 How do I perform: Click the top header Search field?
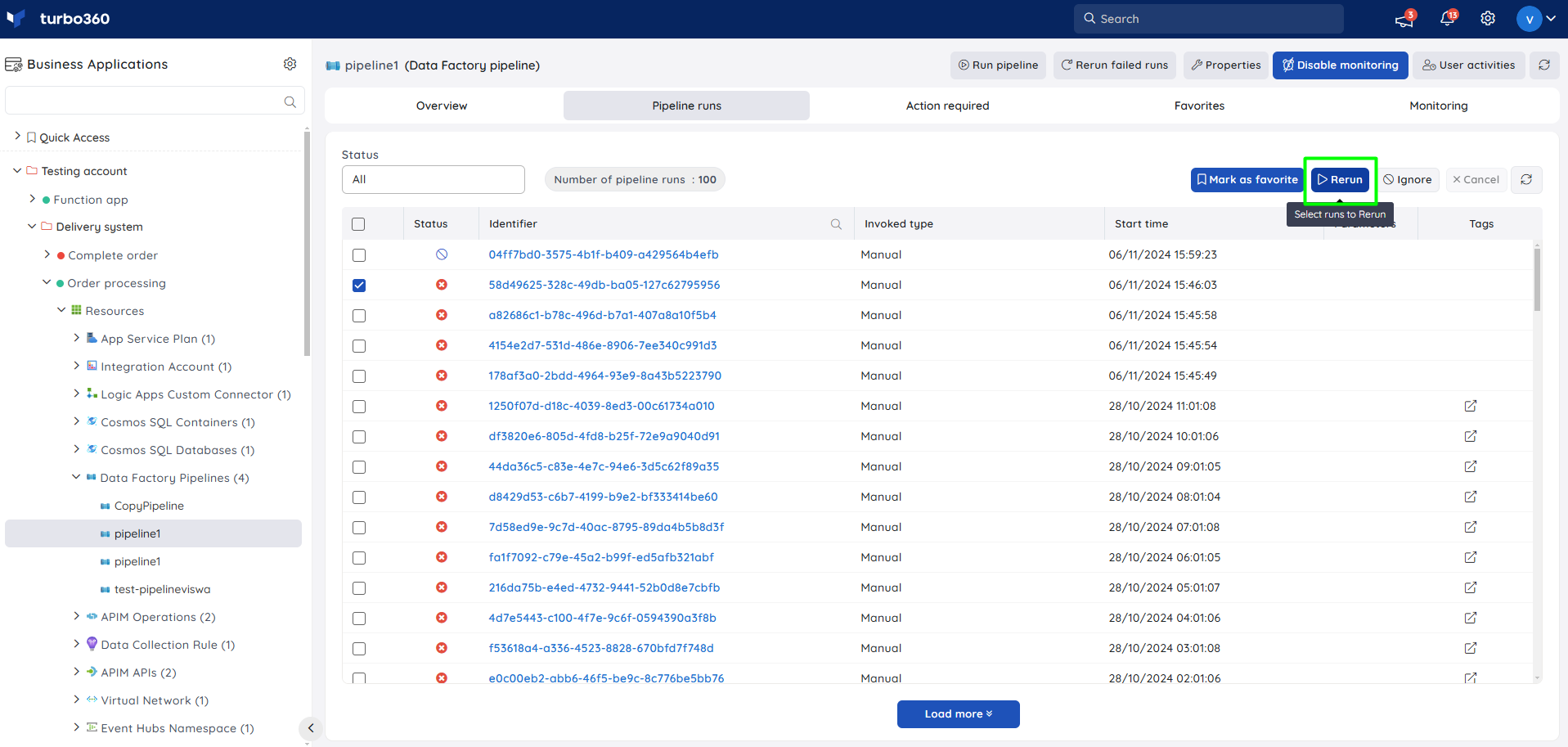tap(1208, 19)
